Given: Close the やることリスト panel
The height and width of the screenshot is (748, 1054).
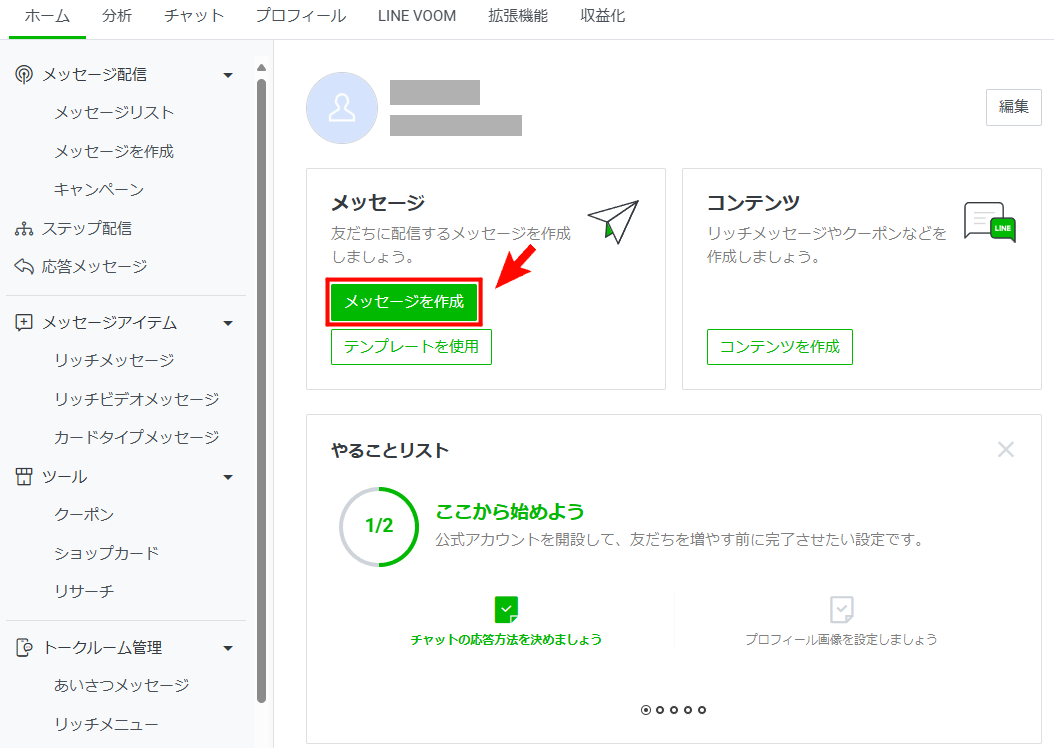Looking at the screenshot, I should coord(1006,450).
